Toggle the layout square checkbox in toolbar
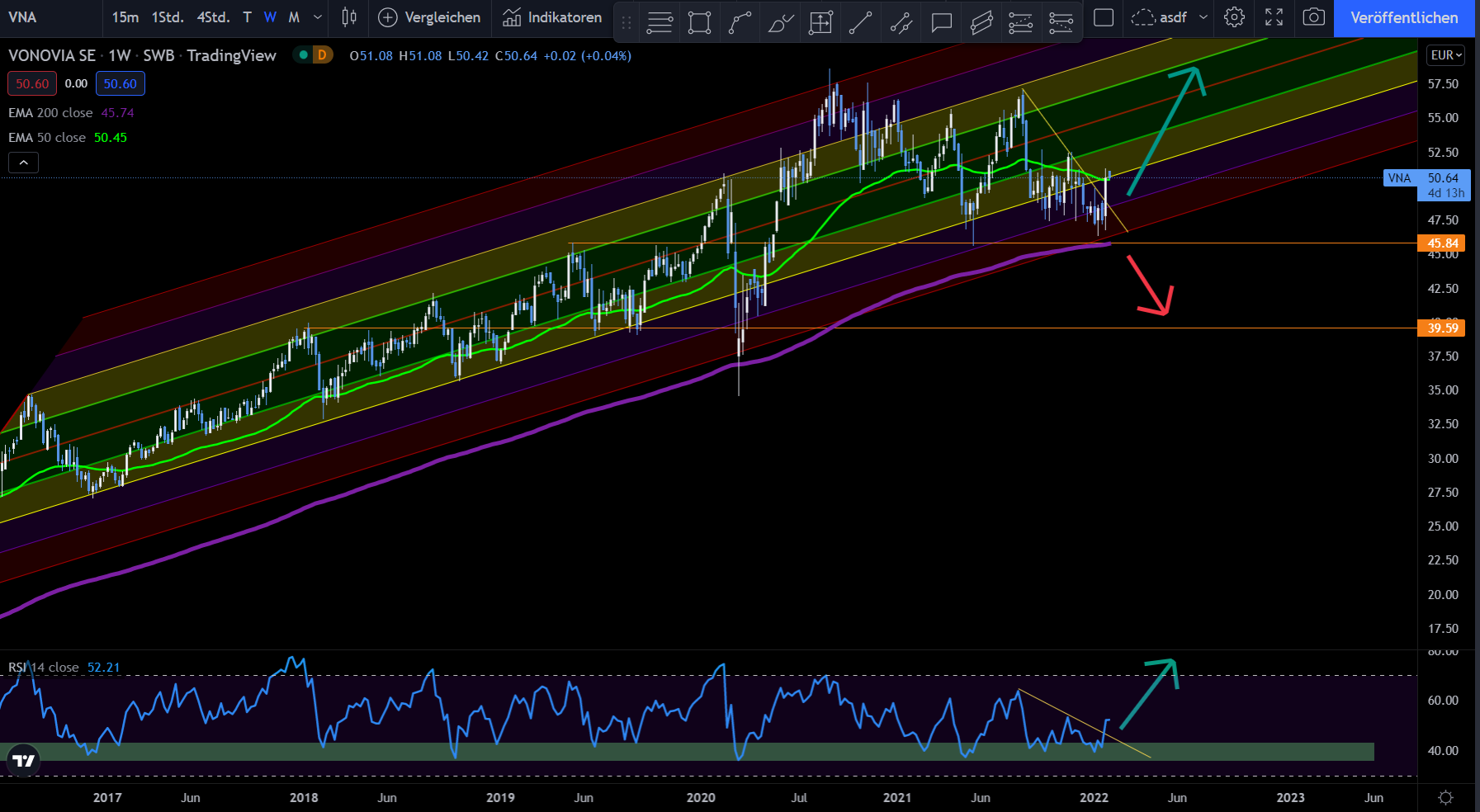1480x812 pixels. click(x=1104, y=17)
